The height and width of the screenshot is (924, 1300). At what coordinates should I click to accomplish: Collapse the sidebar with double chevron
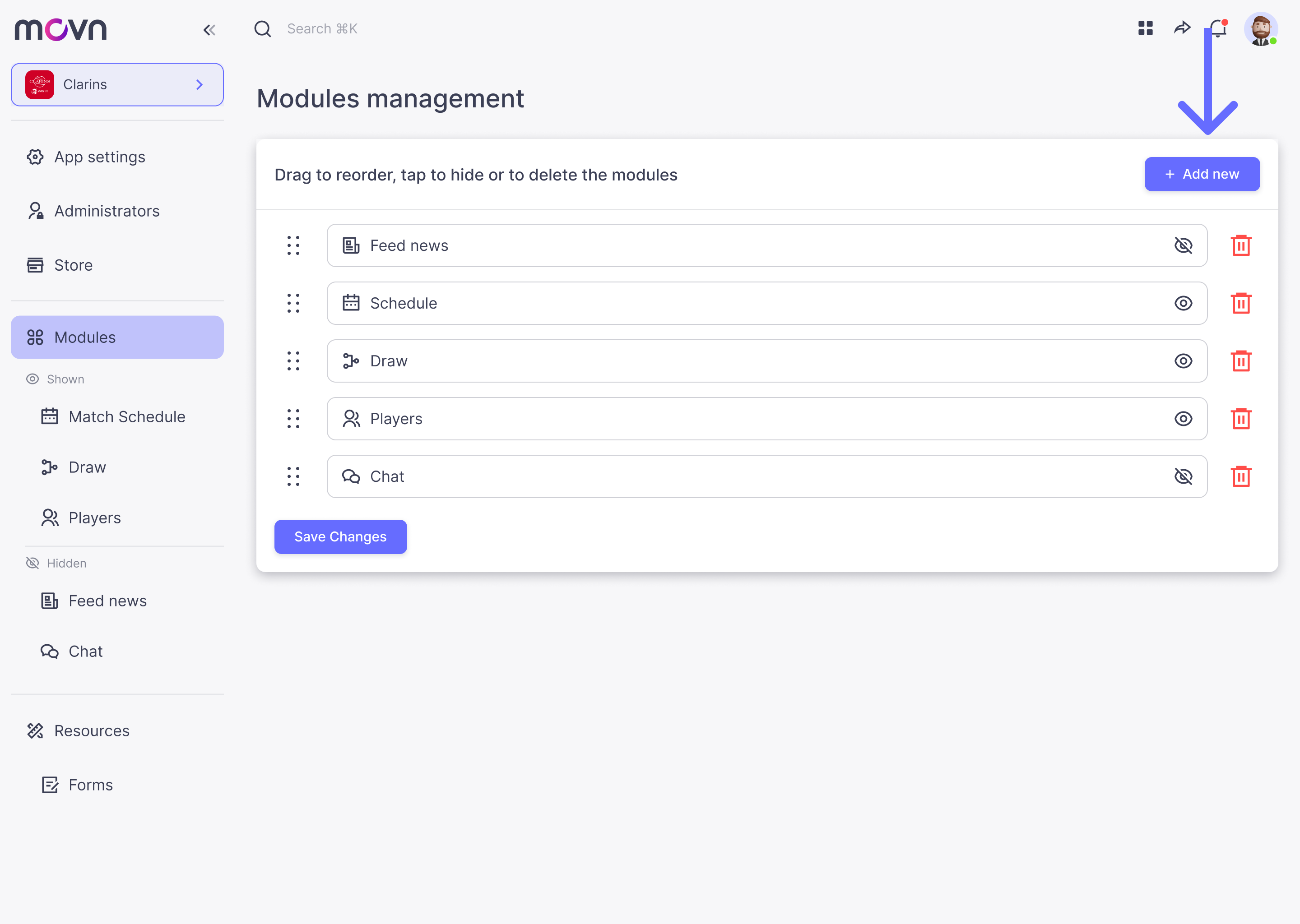click(209, 30)
